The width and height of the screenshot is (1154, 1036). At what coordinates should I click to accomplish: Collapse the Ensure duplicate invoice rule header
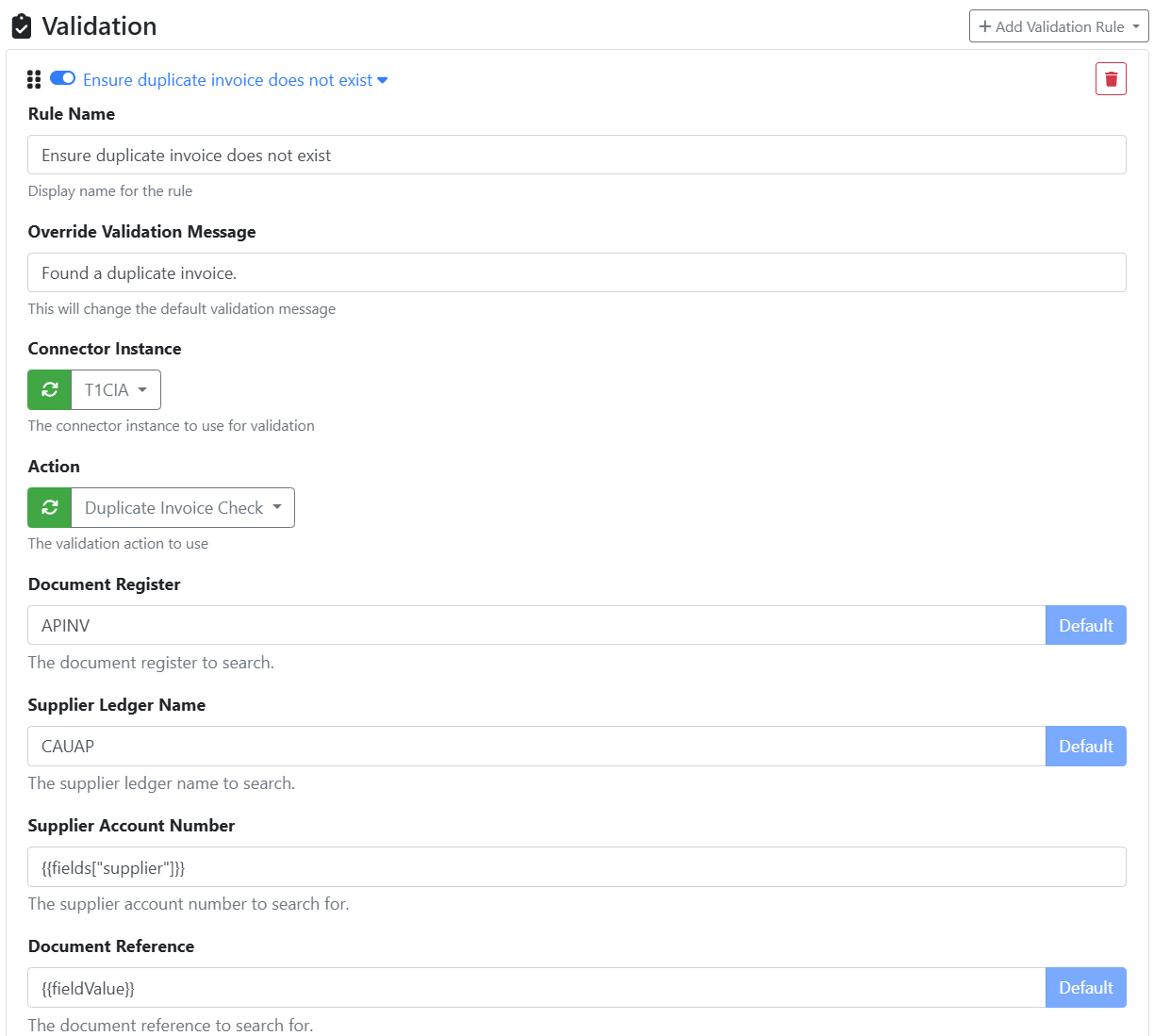pos(235,80)
